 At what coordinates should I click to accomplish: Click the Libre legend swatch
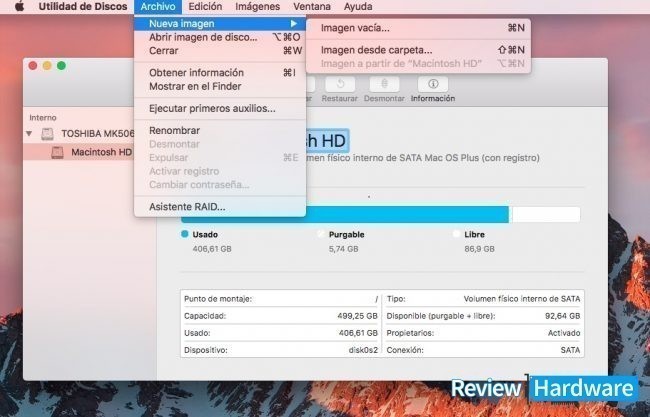[456, 234]
